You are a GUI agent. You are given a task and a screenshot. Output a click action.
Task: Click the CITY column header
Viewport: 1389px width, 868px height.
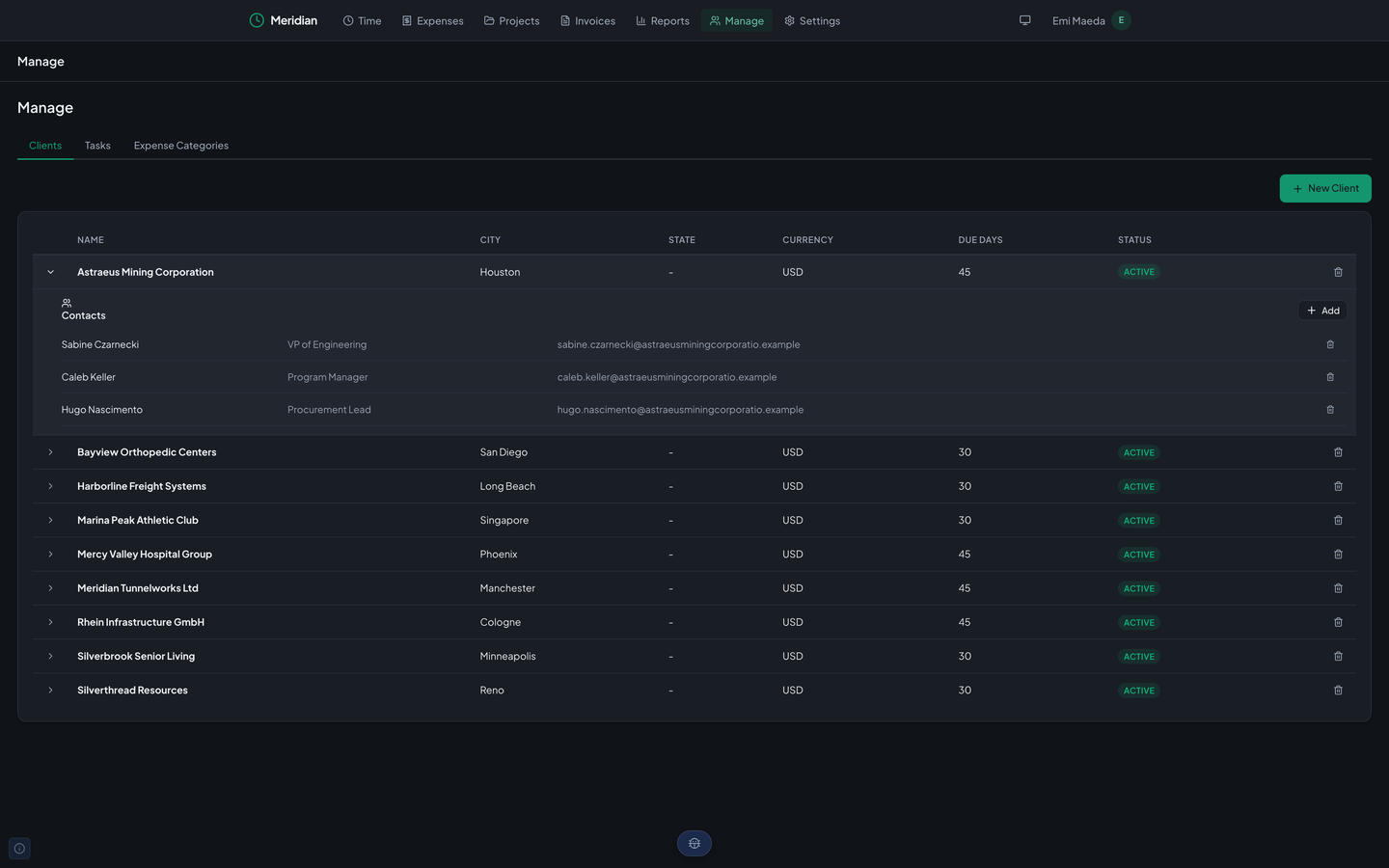(x=490, y=240)
